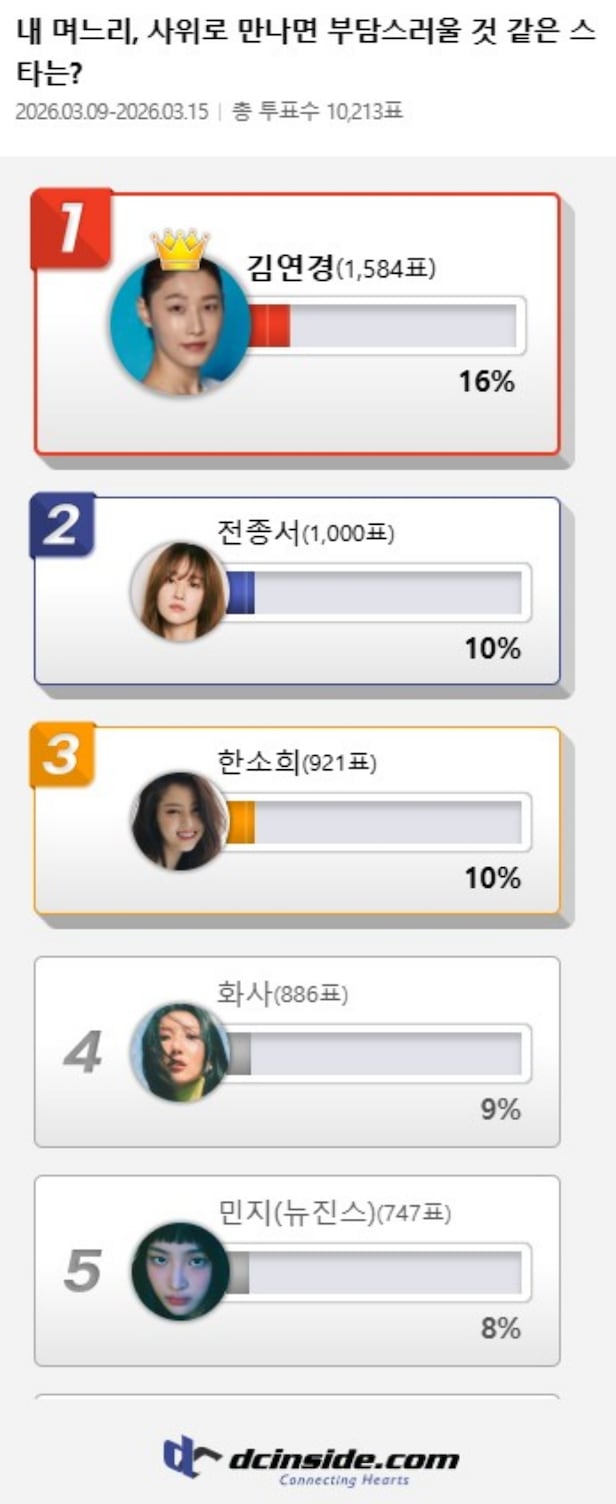Open the profile photo beside 민지(뉴진스)
Image resolution: width=616 pixels, height=1504 pixels.
coord(180,1271)
